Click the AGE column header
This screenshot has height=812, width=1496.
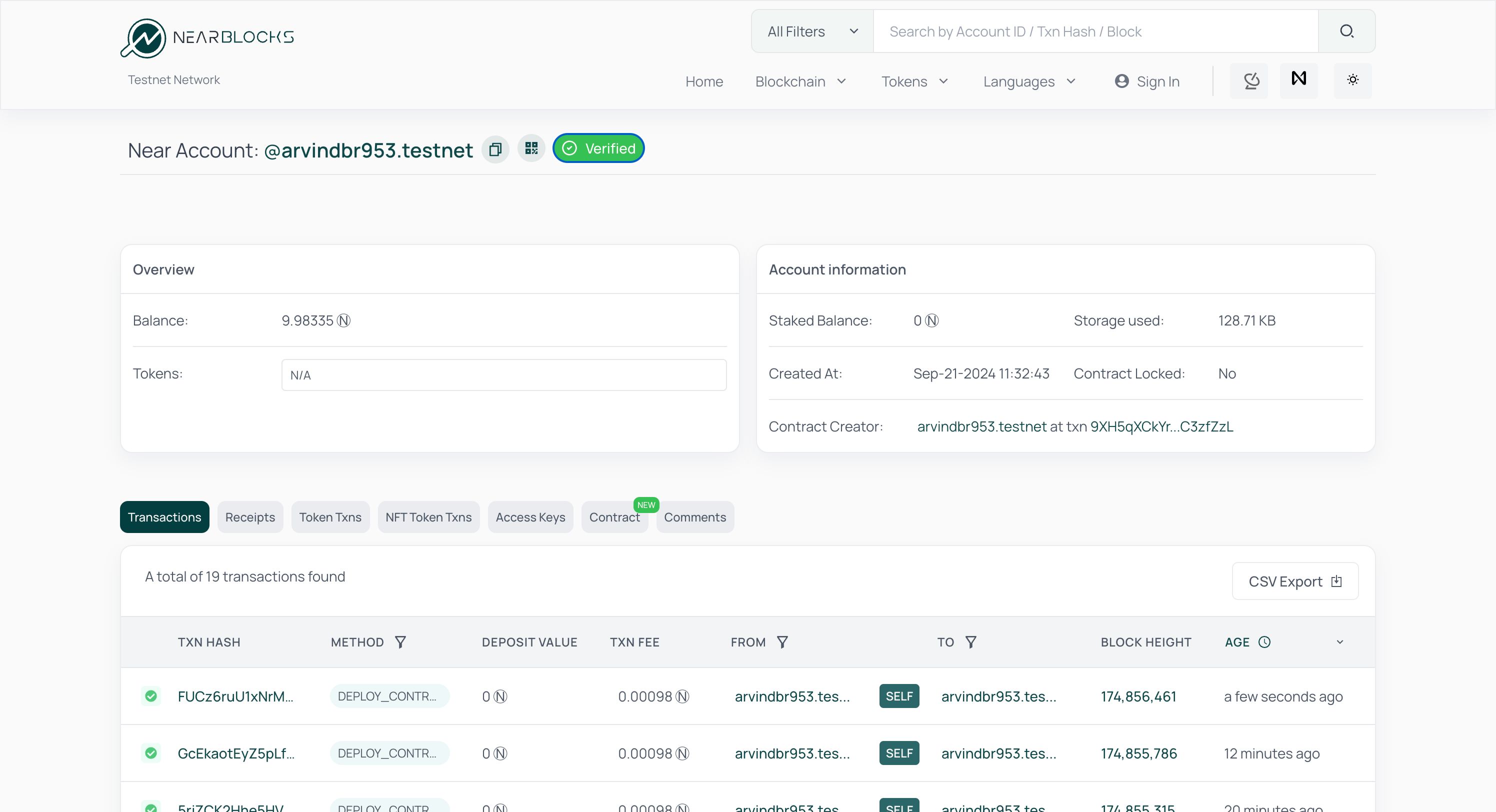1237,642
